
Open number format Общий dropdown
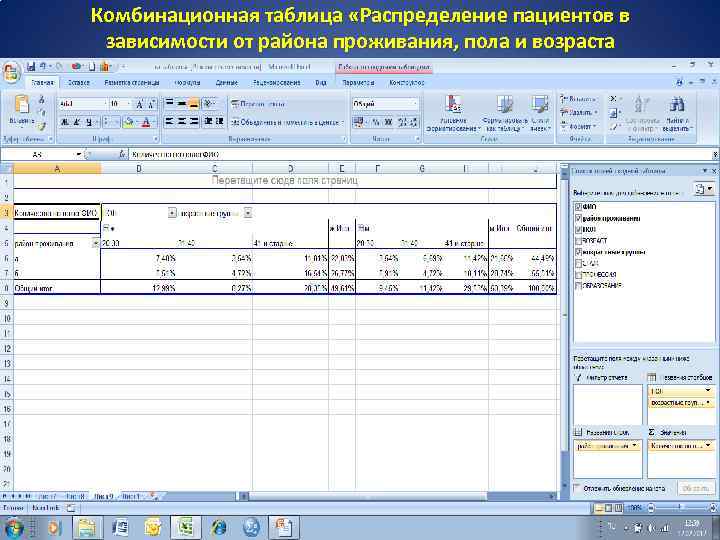(416, 104)
